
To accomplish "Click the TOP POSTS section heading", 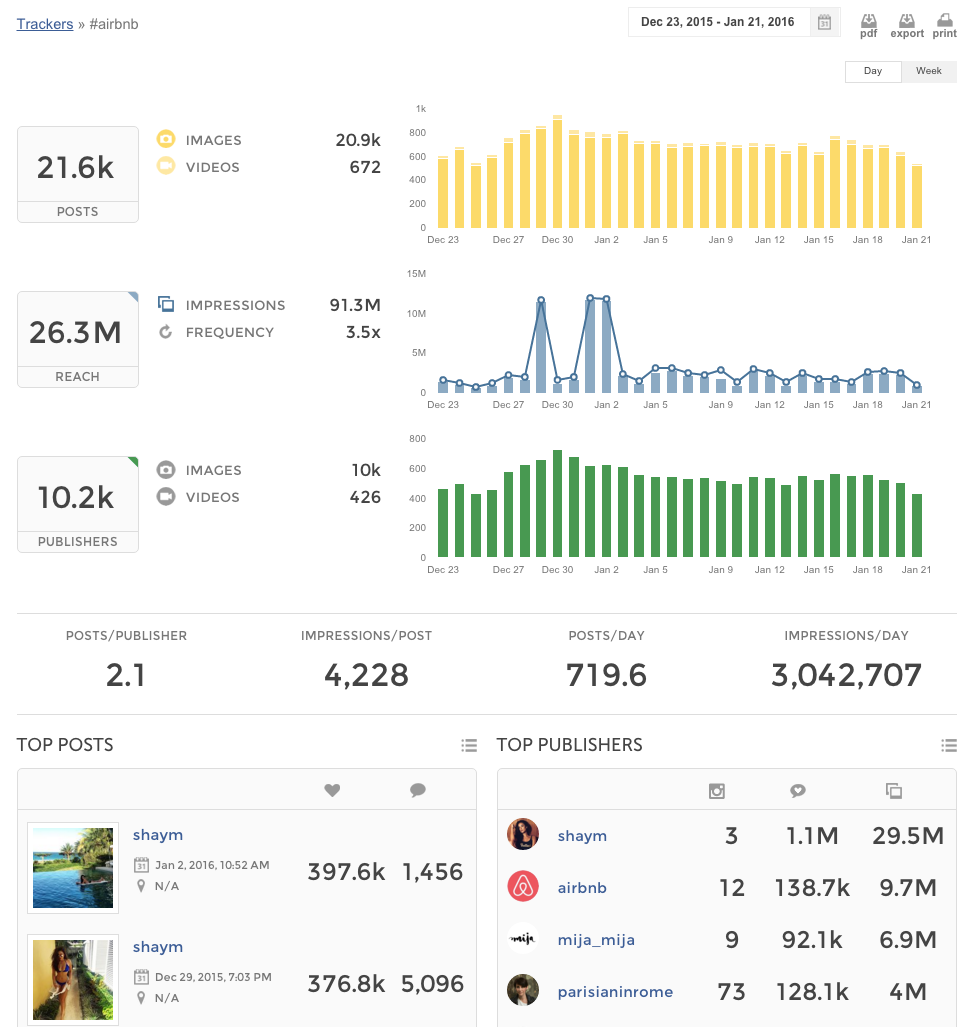I will pyautogui.click(x=65, y=745).
